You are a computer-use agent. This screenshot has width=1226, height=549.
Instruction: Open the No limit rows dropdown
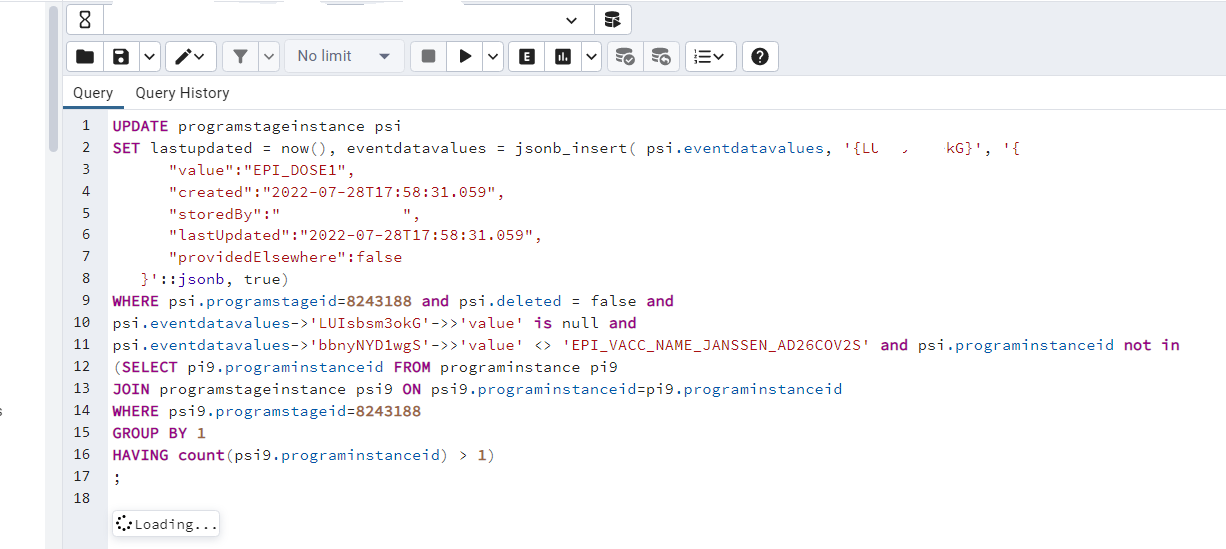click(x=344, y=57)
